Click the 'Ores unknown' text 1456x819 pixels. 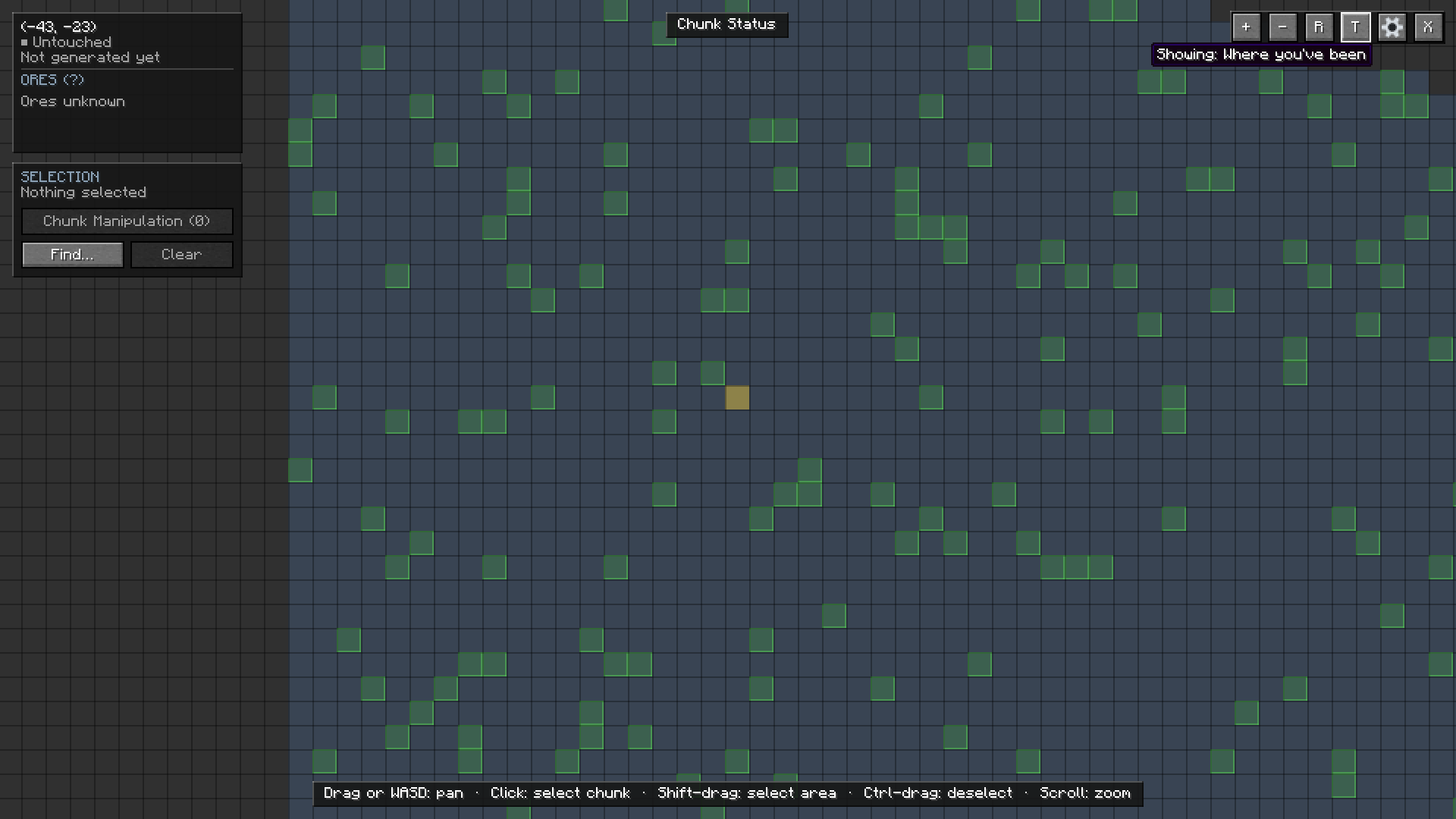tap(73, 102)
